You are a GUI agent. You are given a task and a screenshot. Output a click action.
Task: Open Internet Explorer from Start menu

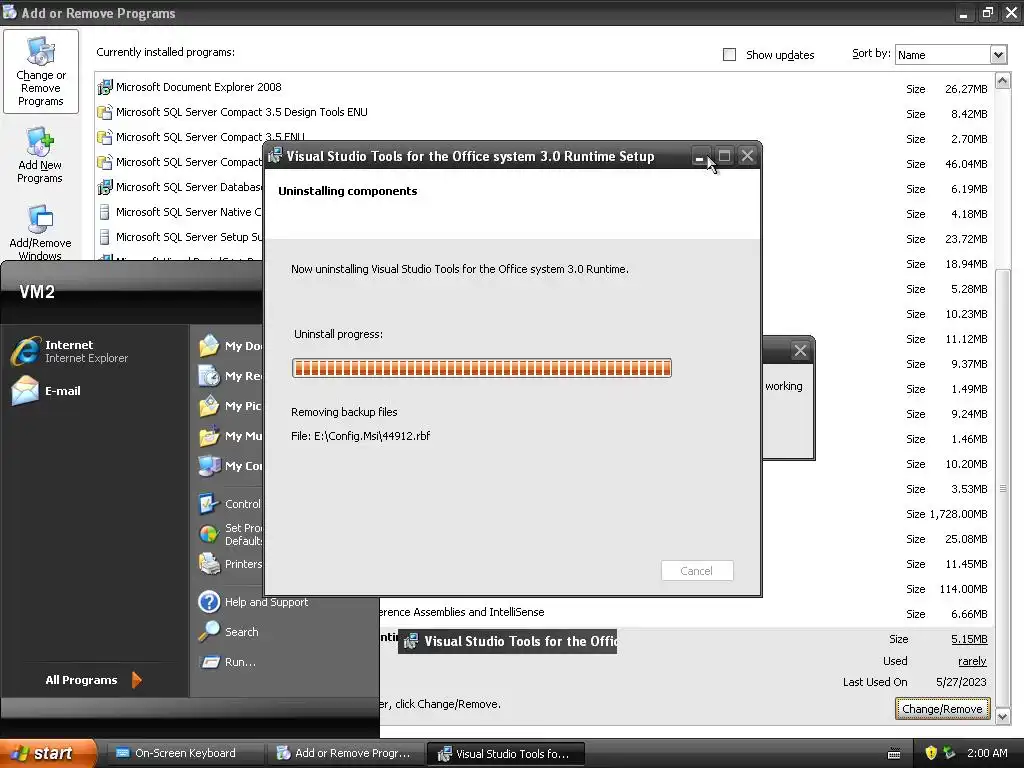pyautogui.click(x=70, y=351)
